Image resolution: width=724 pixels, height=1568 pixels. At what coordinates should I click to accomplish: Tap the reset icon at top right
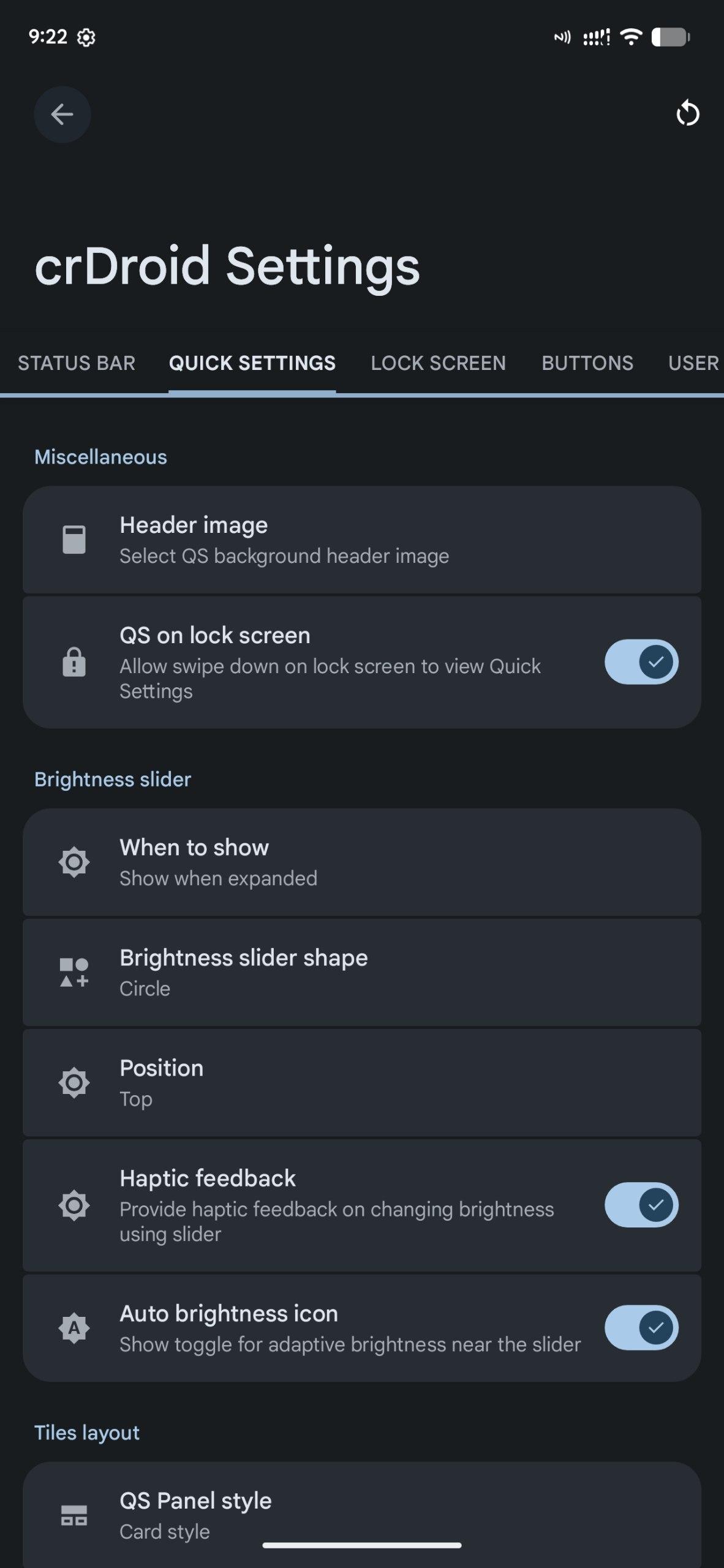[x=687, y=114]
